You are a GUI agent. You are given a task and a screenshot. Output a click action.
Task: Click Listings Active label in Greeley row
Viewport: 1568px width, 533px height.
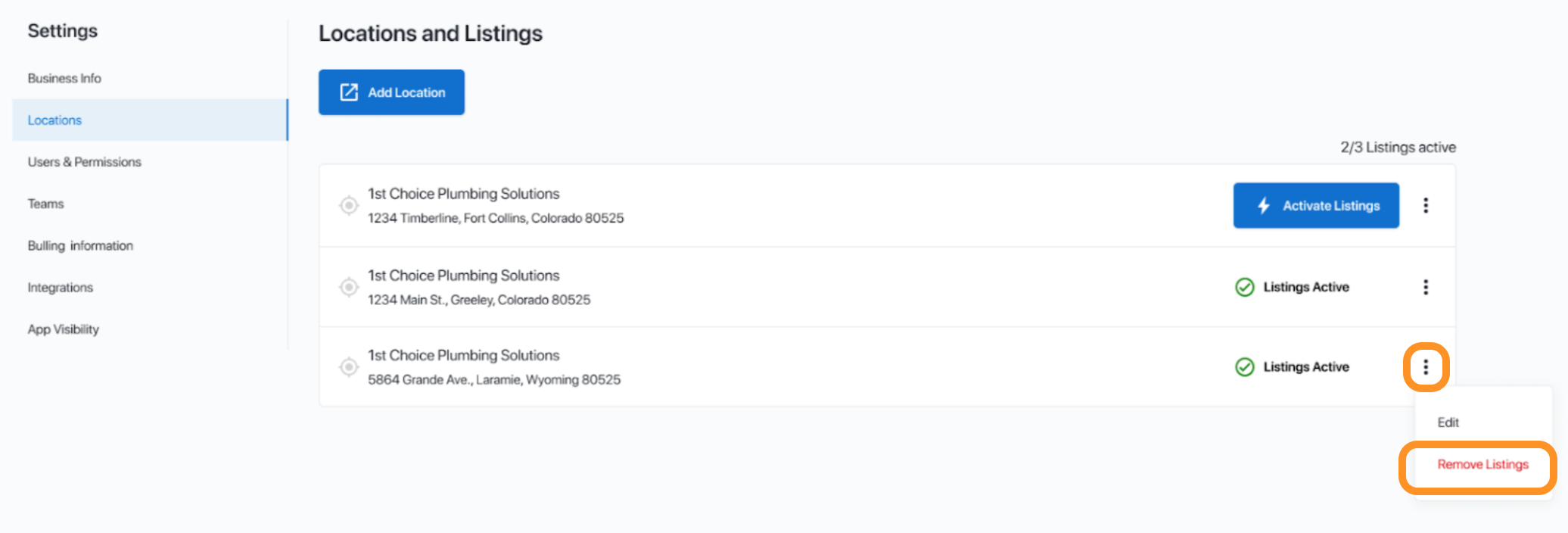click(x=1306, y=287)
